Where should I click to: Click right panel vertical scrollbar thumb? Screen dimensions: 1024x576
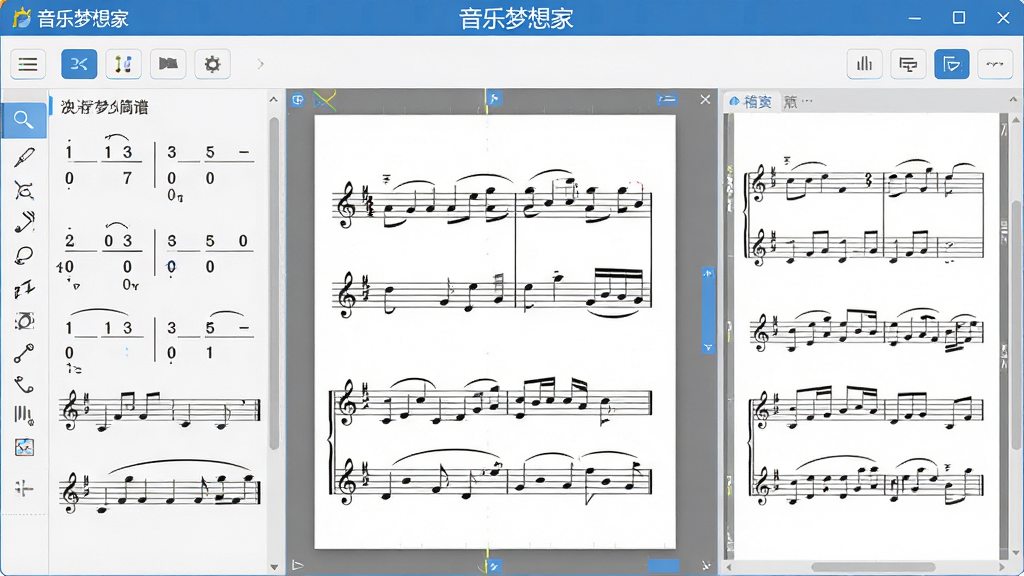pos(1016,325)
